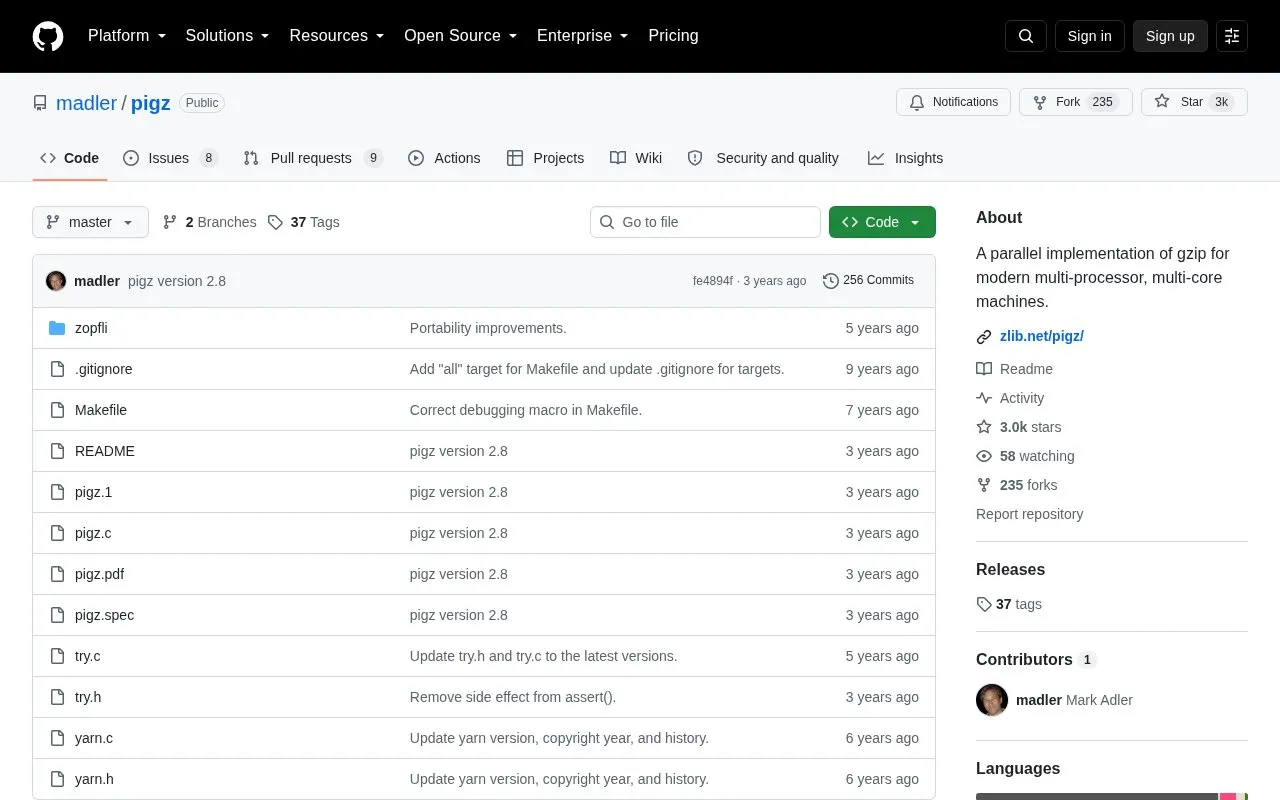Image resolution: width=1280 pixels, height=800 pixels.
Task: Switch to the Issues tab
Action: coord(170,158)
